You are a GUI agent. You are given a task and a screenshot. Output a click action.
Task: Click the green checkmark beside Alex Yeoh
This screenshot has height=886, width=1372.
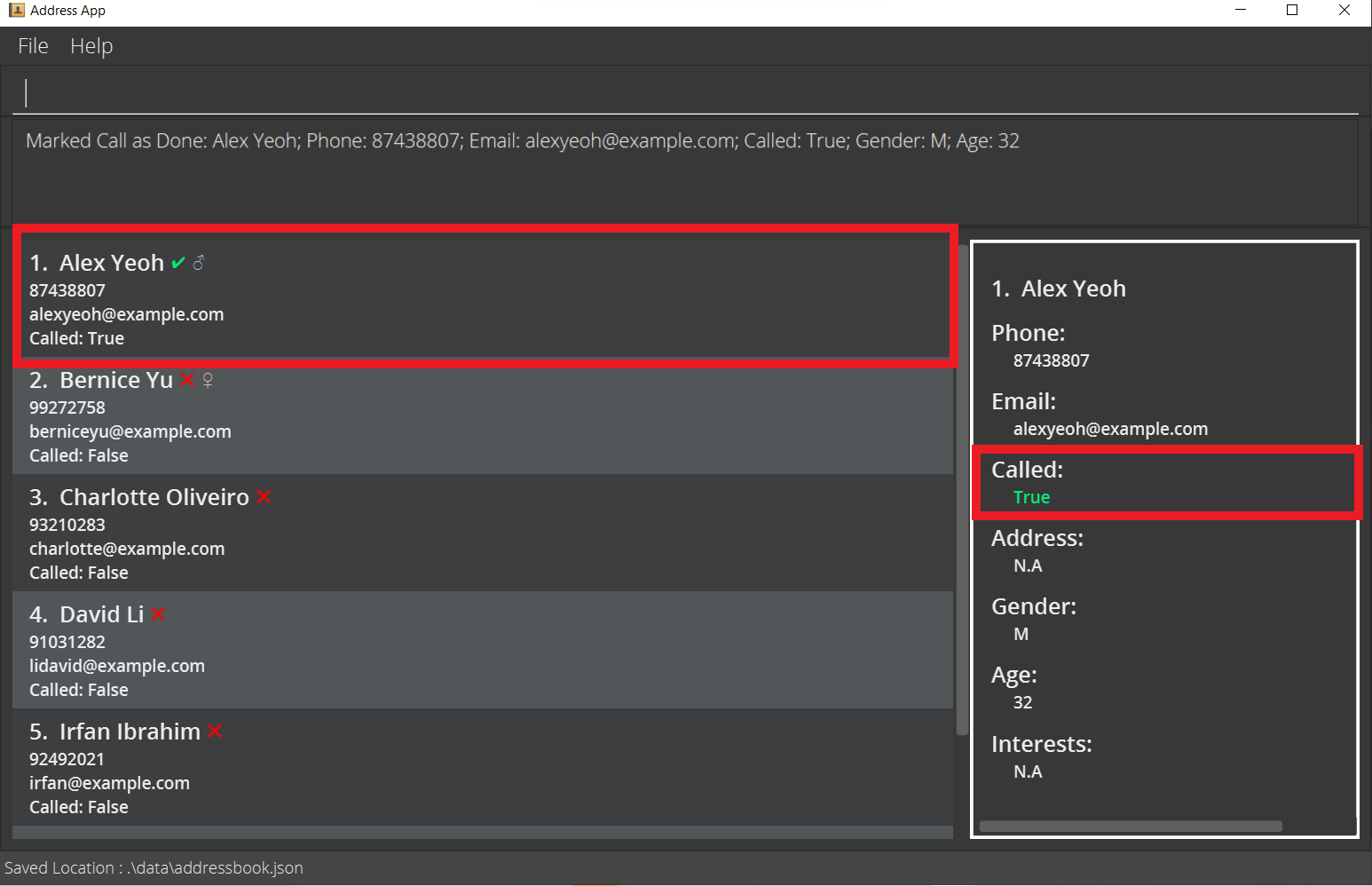tap(178, 263)
